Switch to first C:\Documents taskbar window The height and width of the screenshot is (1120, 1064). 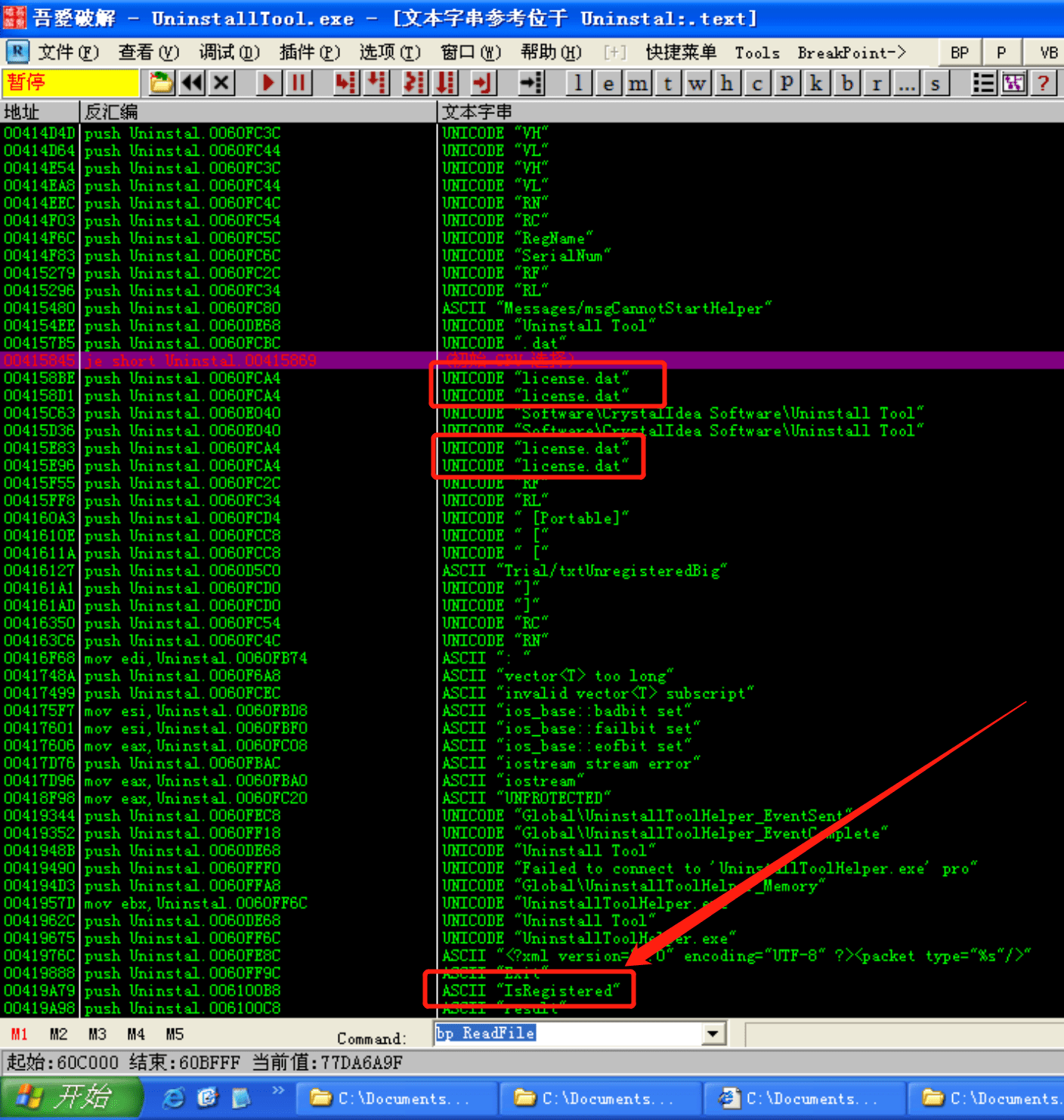pyautogui.click(x=396, y=1098)
